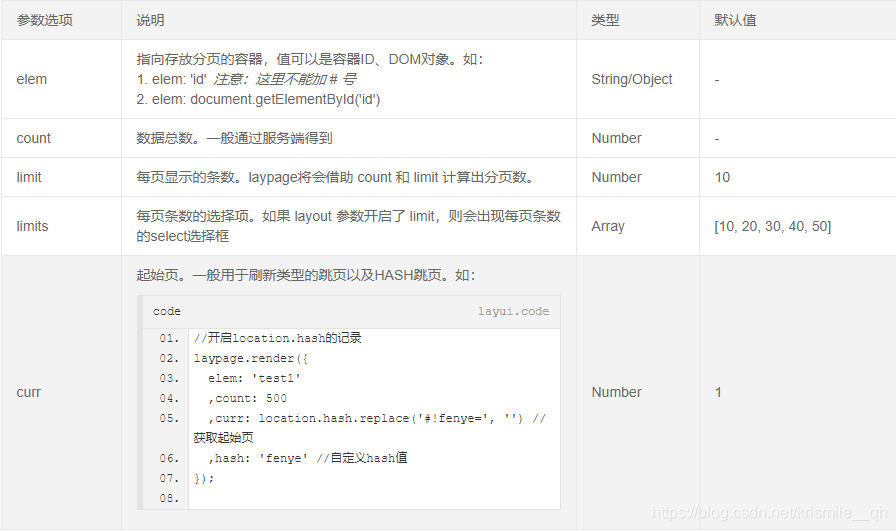Viewport: 896px width, 531px height.
Task: Click code line ,count: 500
Action: pos(247,398)
